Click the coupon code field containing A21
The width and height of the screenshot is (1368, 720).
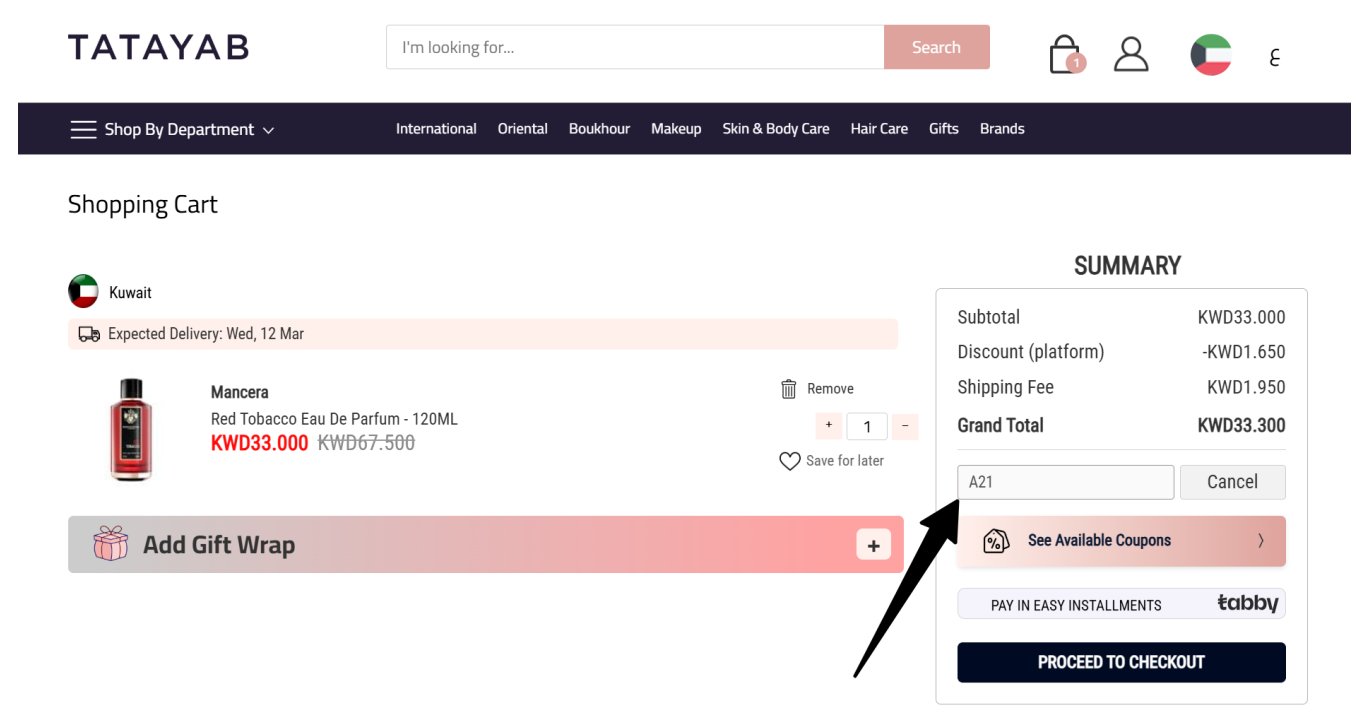point(1065,482)
